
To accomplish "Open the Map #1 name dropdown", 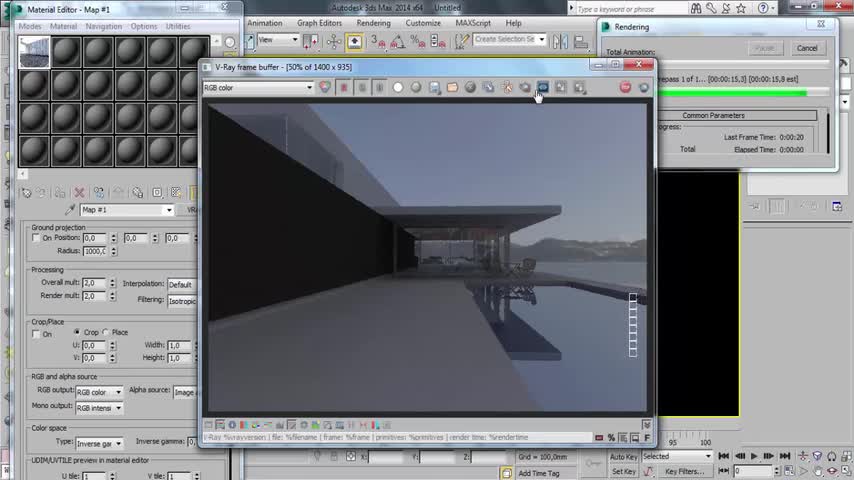I will coord(126,210).
